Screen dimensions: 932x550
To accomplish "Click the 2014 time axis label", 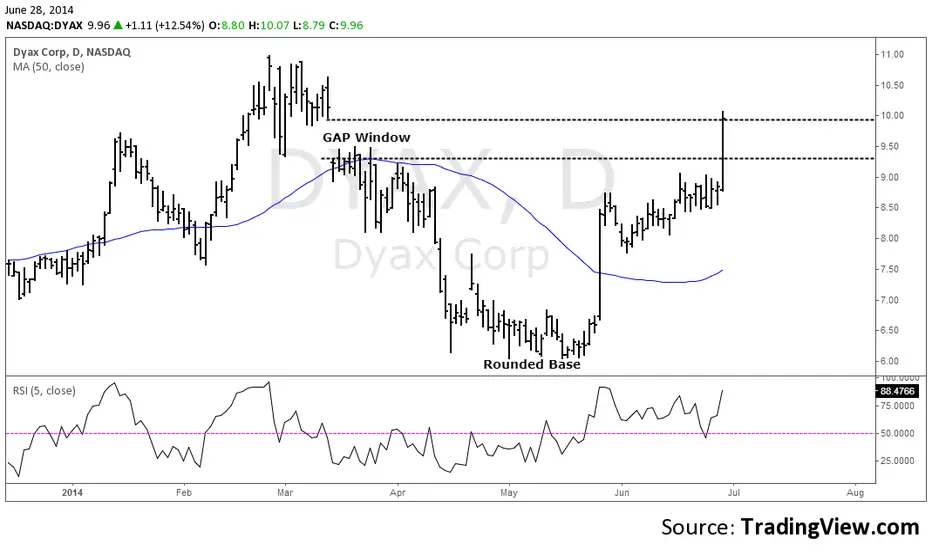I will coord(73,492).
